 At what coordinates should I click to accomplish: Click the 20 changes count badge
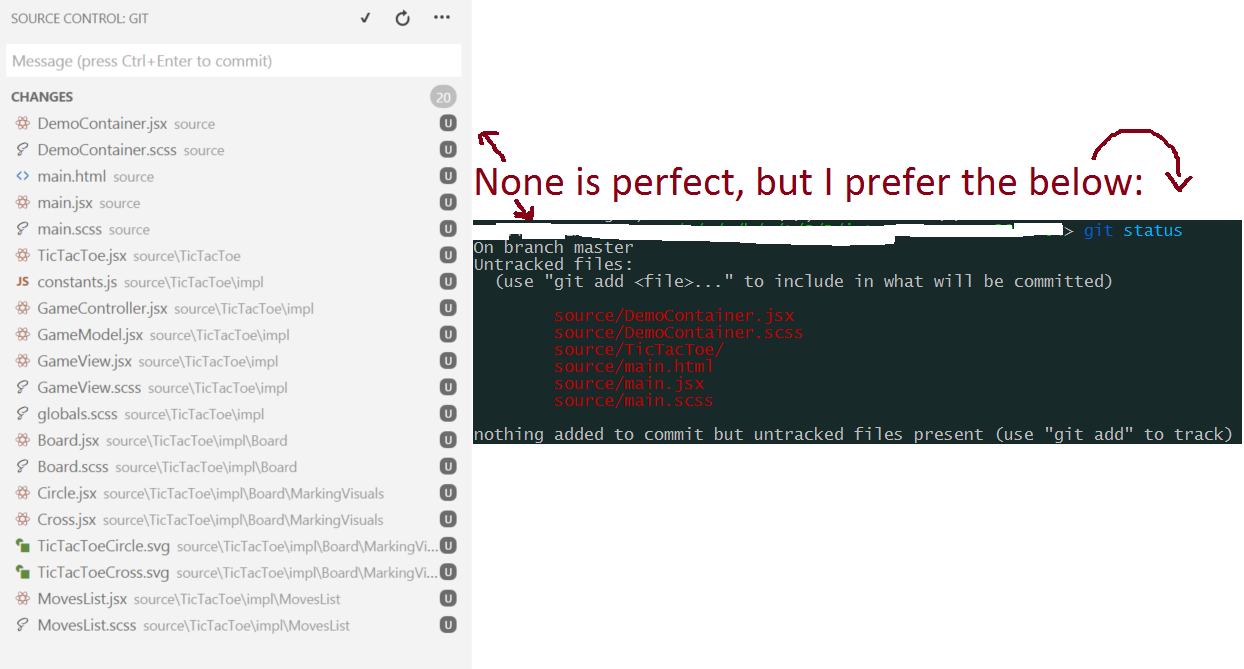coord(443,97)
